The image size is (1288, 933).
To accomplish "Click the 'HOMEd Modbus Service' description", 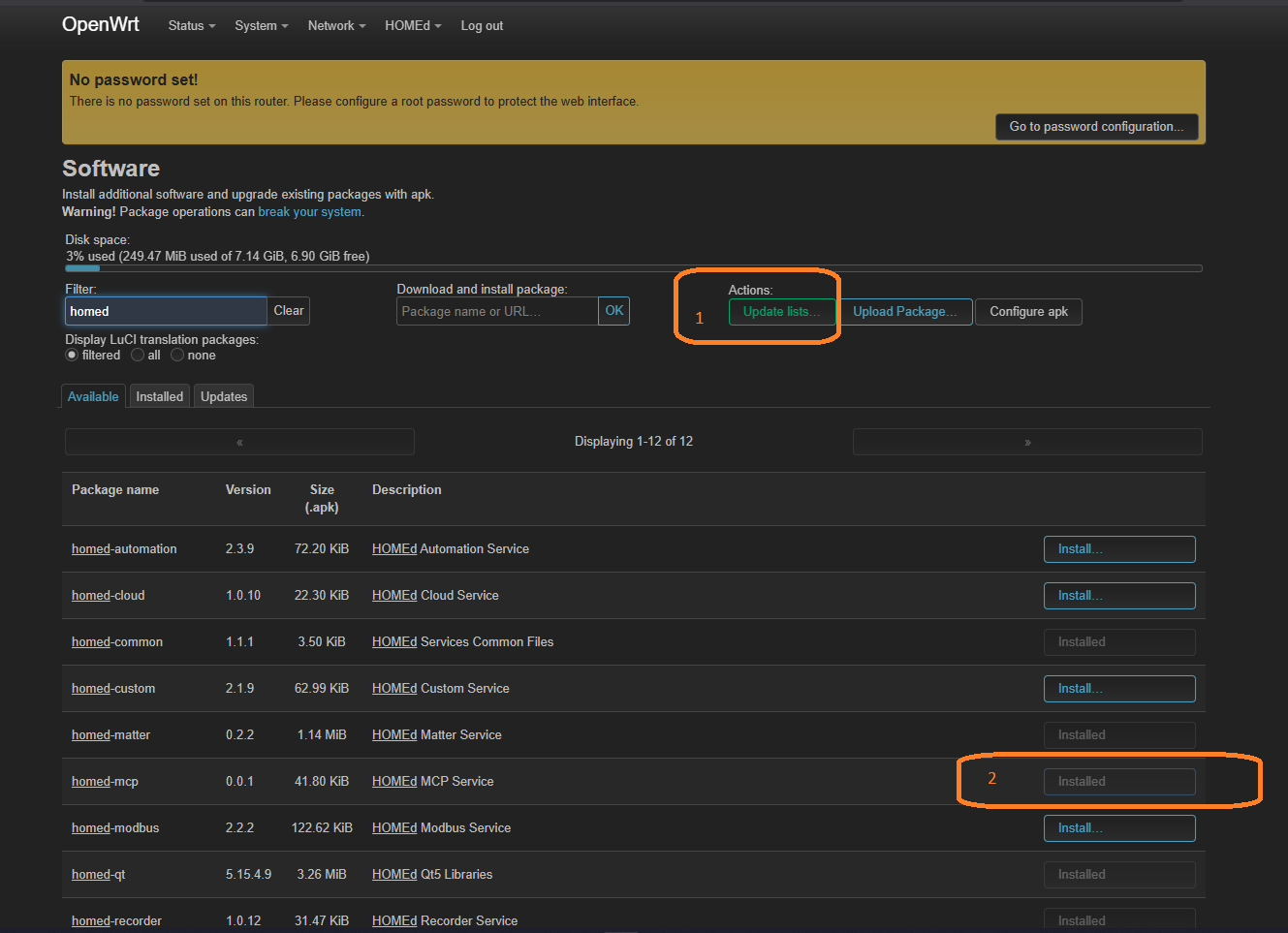I will pyautogui.click(x=441, y=828).
